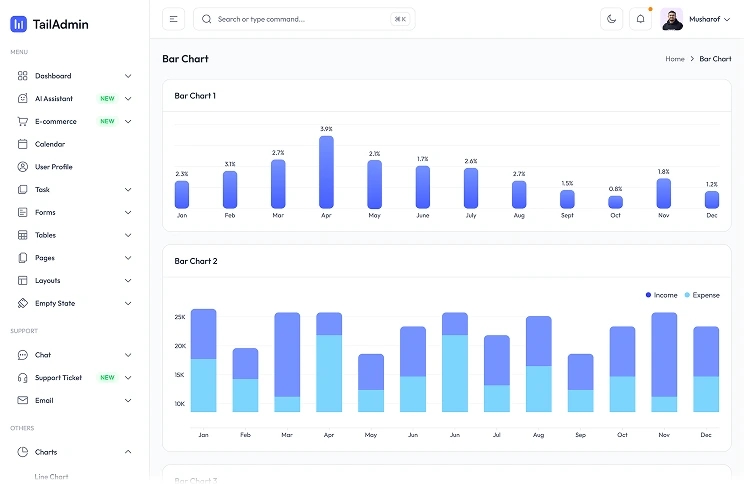Viewport: 744px width, 496px height.
Task: Toggle the Expense series in legend
Action: coord(702,295)
